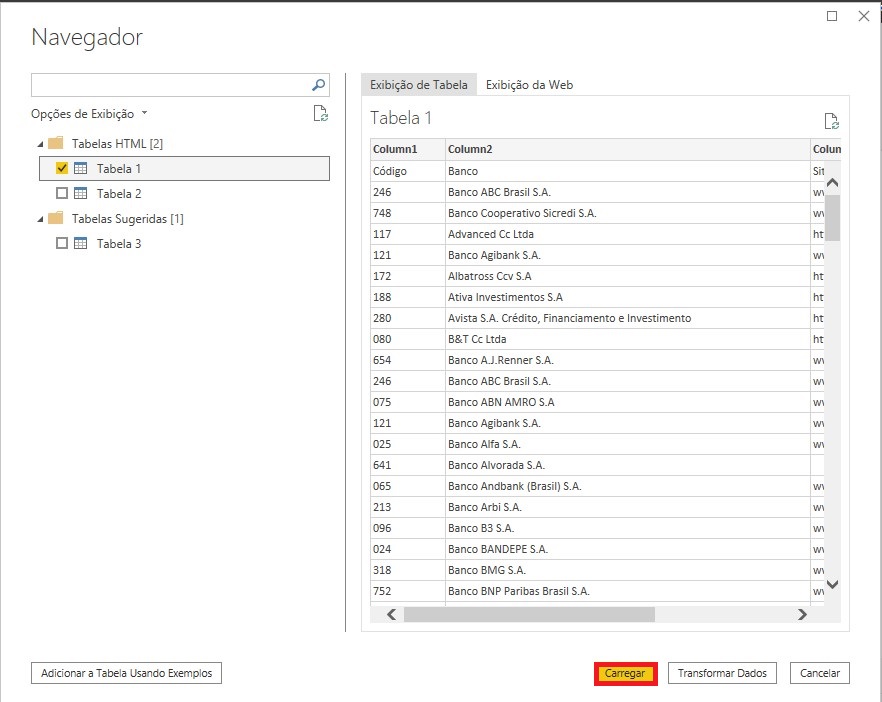Click the horizontal scroll left arrow
882x702 pixels.
point(392,615)
